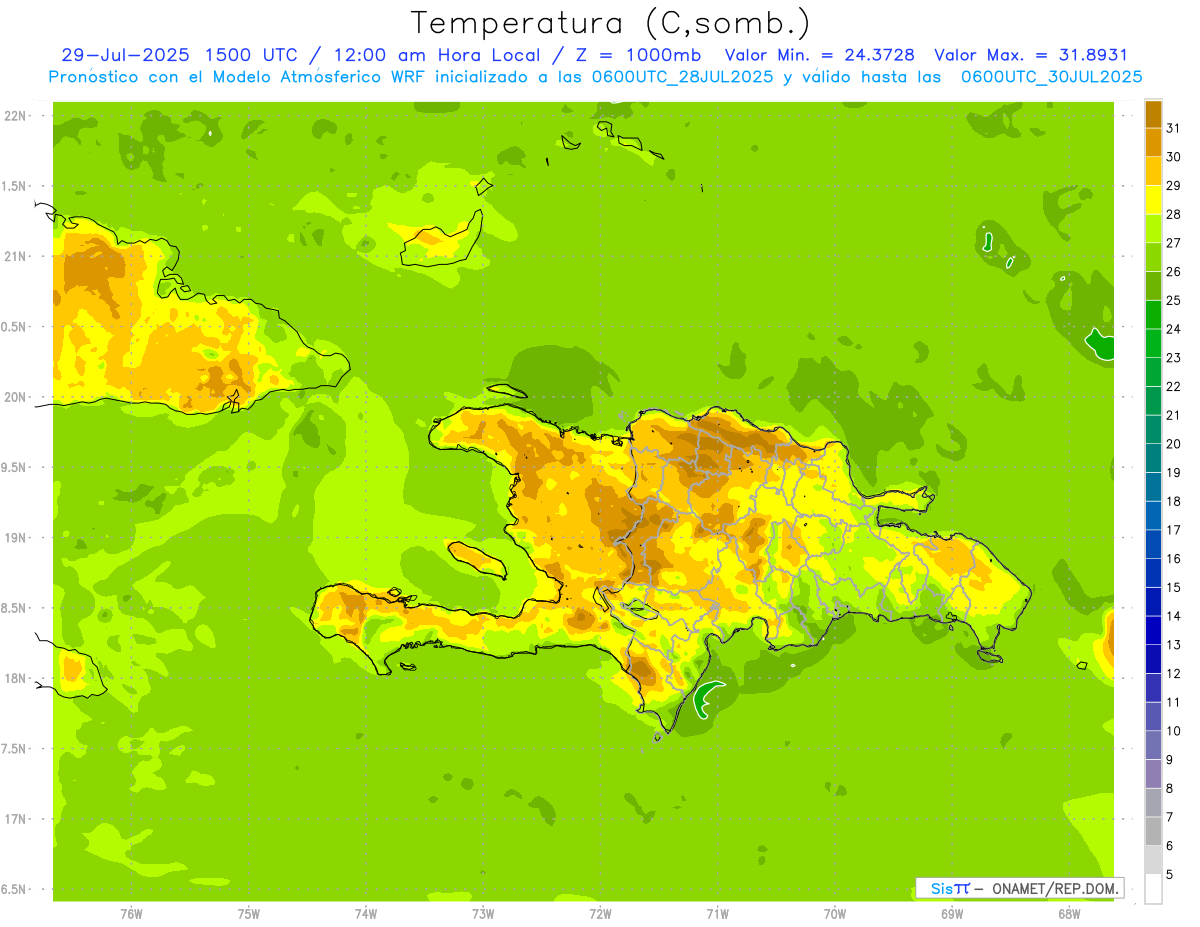Click the 73W longitude axis label
This screenshot has width=1200, height=927.
click(483, 914)
